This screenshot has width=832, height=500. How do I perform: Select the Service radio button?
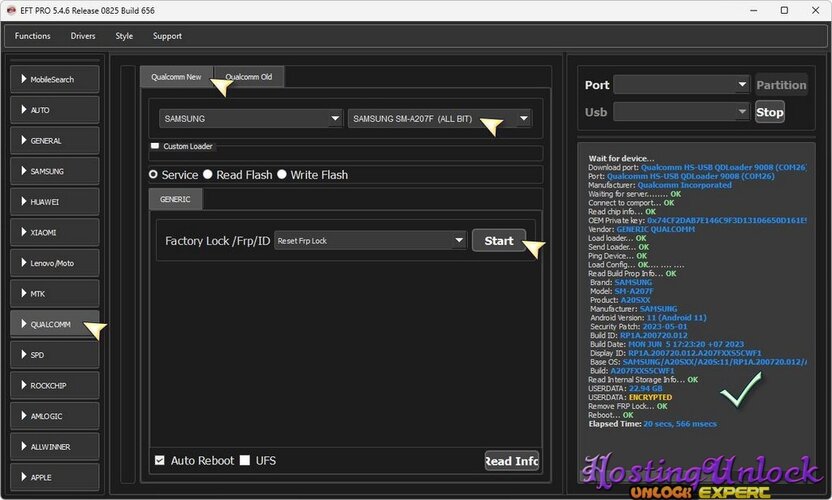[153, 175]
